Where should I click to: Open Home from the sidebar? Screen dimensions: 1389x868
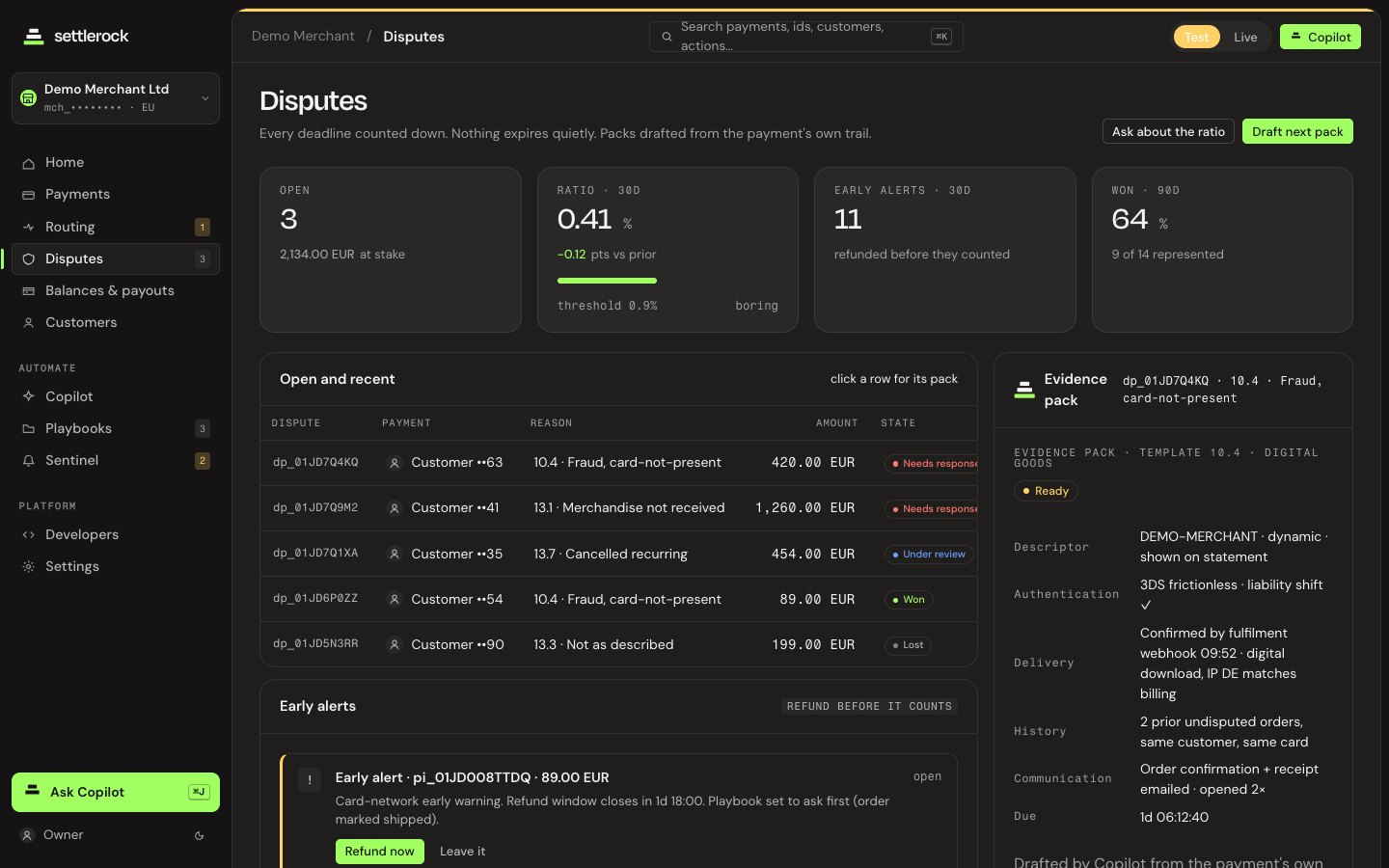(x=116, y=163)
